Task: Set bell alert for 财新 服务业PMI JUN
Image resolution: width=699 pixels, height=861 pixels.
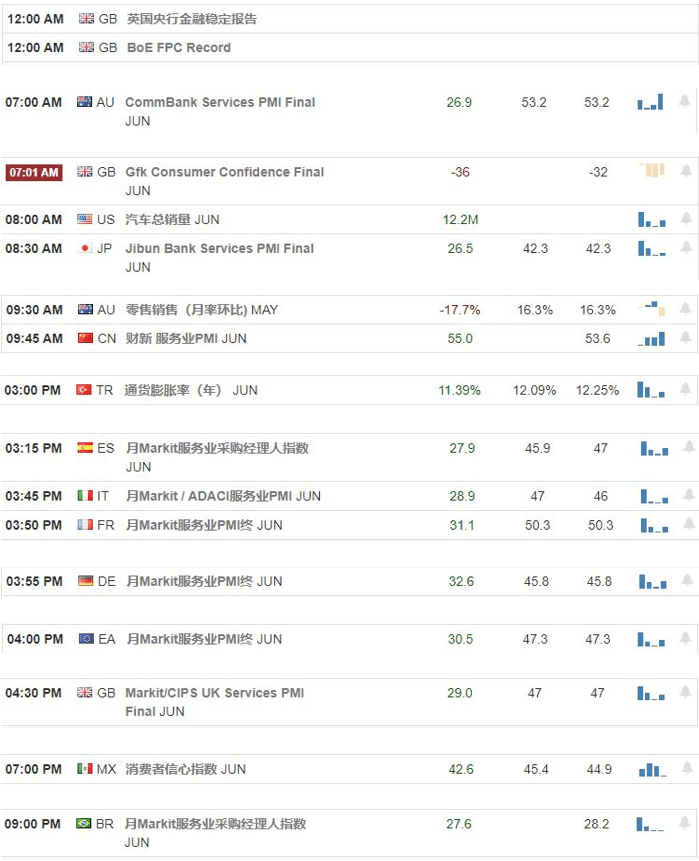Action: pos(685,338)
